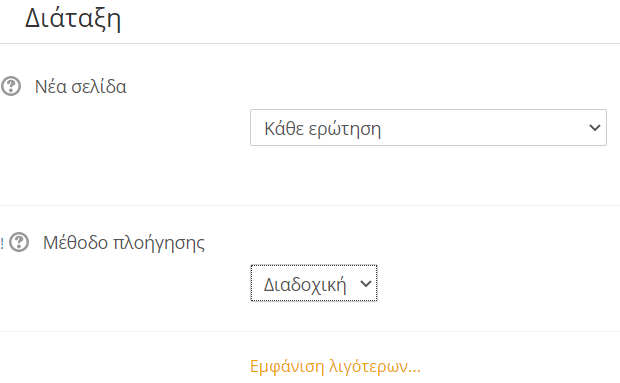Viewport: 620px width, 383px height.
Task: Open help for Μέθοδο πλοήγησης setting
Action: 19,242
